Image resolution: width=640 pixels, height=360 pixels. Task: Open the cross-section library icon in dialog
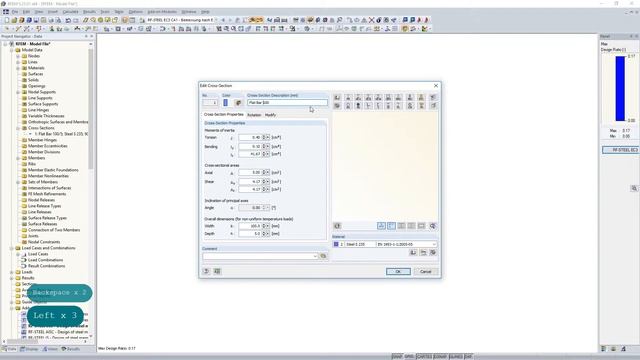(x=337, y=98)
